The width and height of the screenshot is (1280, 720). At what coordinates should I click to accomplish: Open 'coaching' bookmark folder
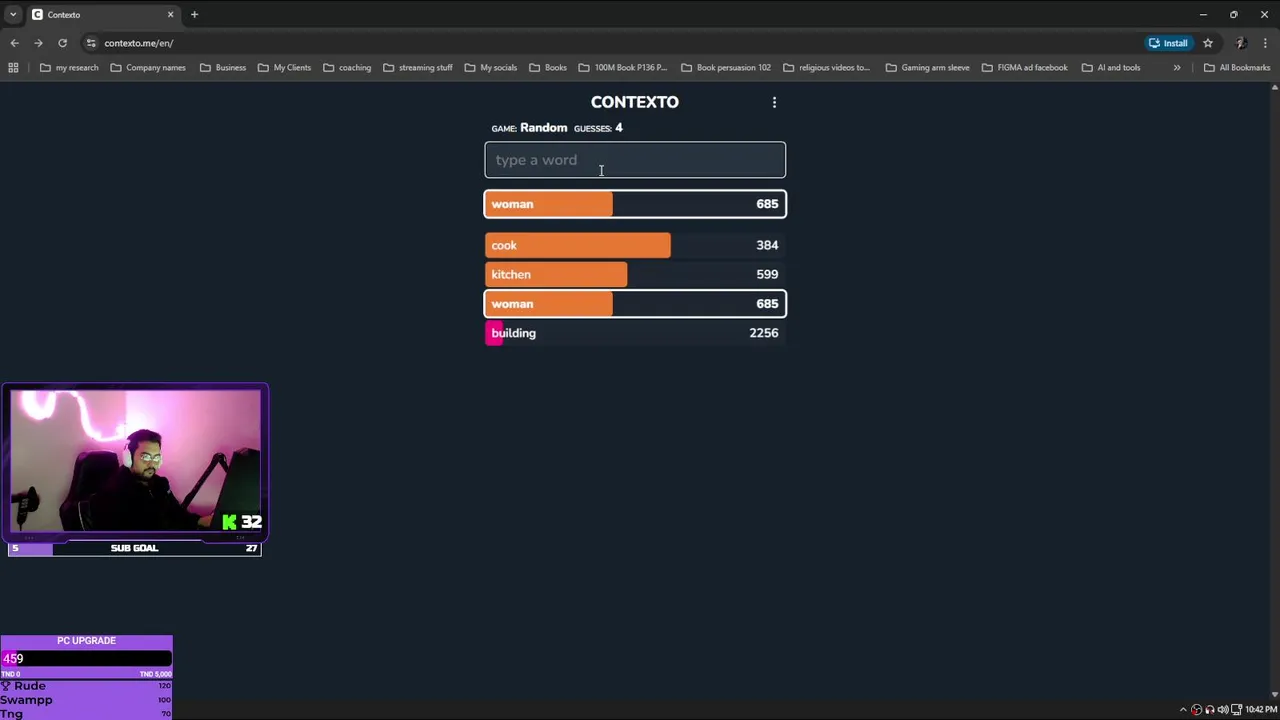(x=347, y=68)
